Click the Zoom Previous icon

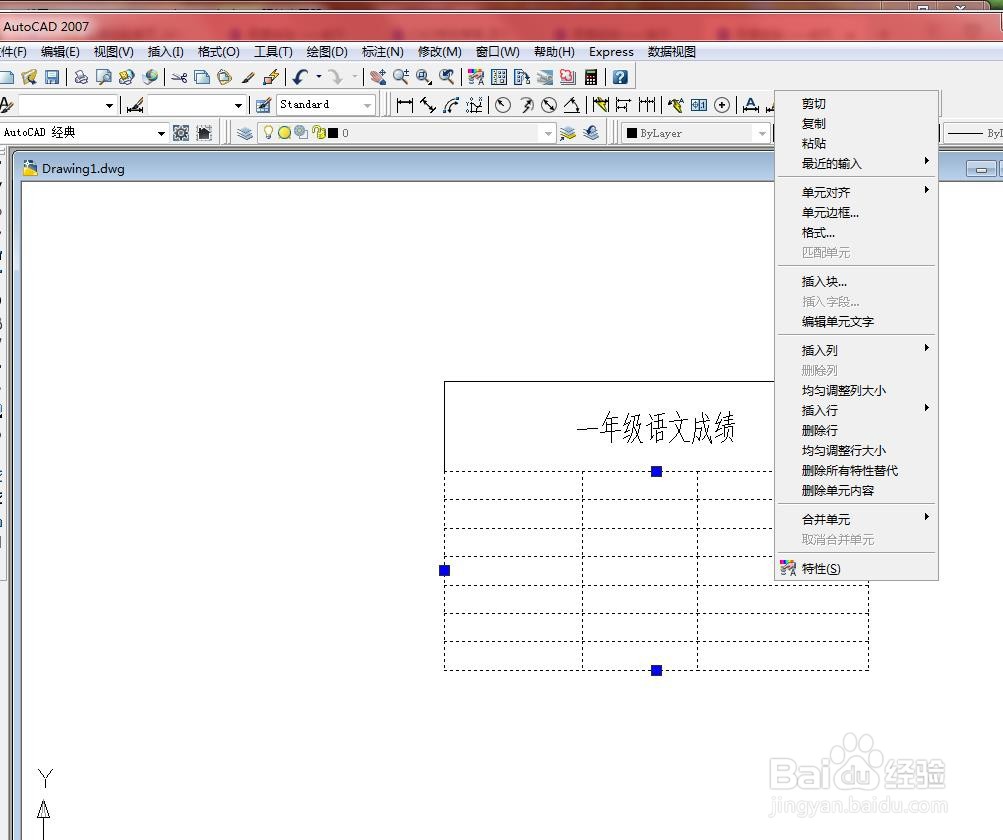pos(446,77)
